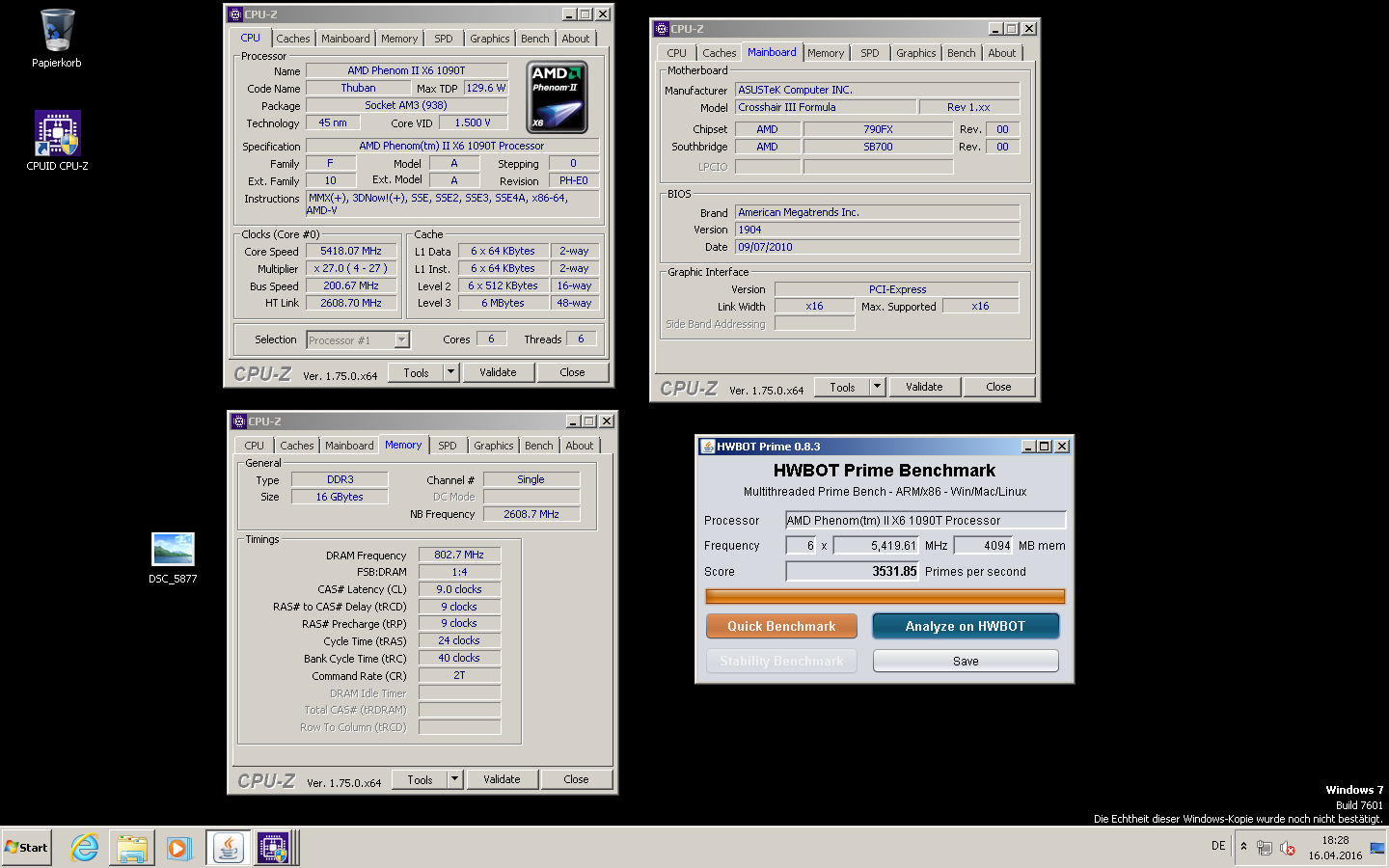The width and height of the screenshot is (1389, 868).
Task: Show hidden system tray icons arrow
Action: (1244, 847)
